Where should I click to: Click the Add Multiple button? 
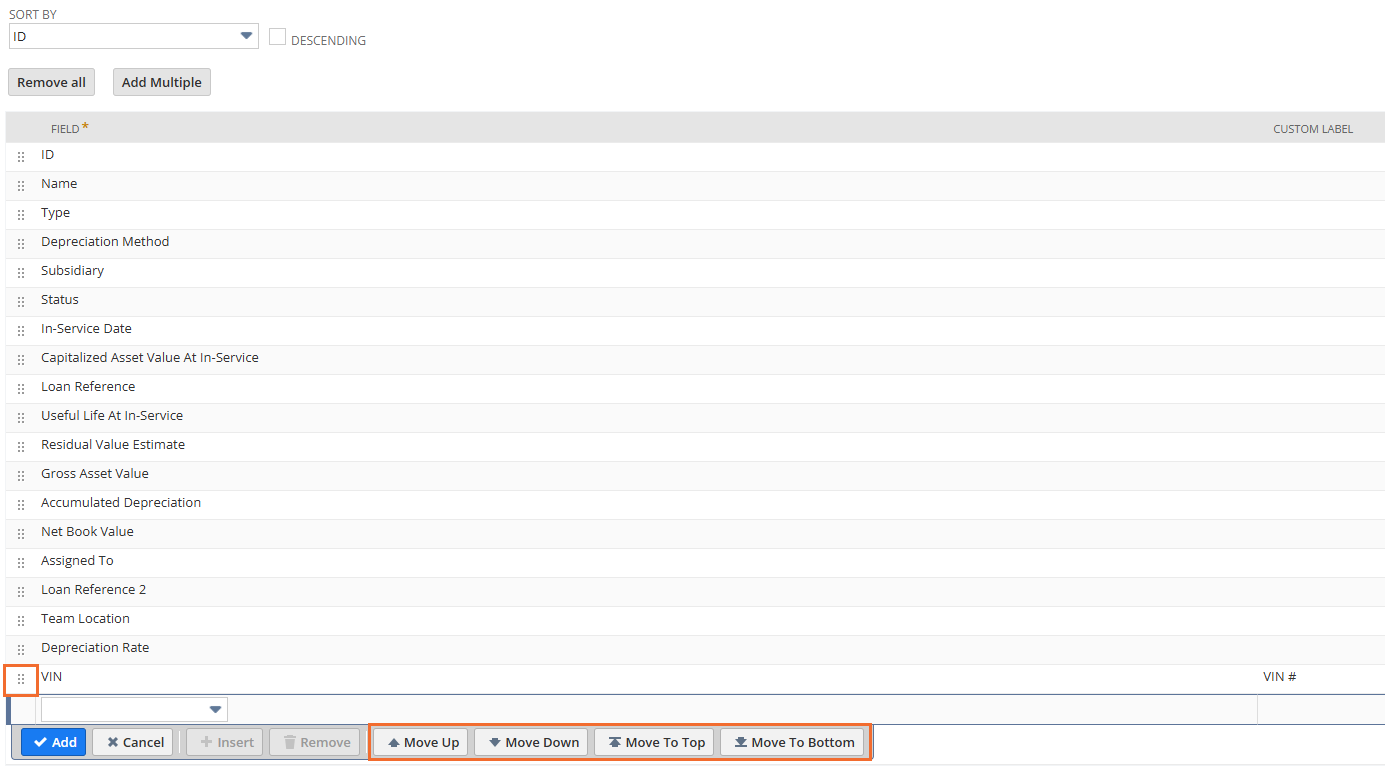tap(162, 82)
